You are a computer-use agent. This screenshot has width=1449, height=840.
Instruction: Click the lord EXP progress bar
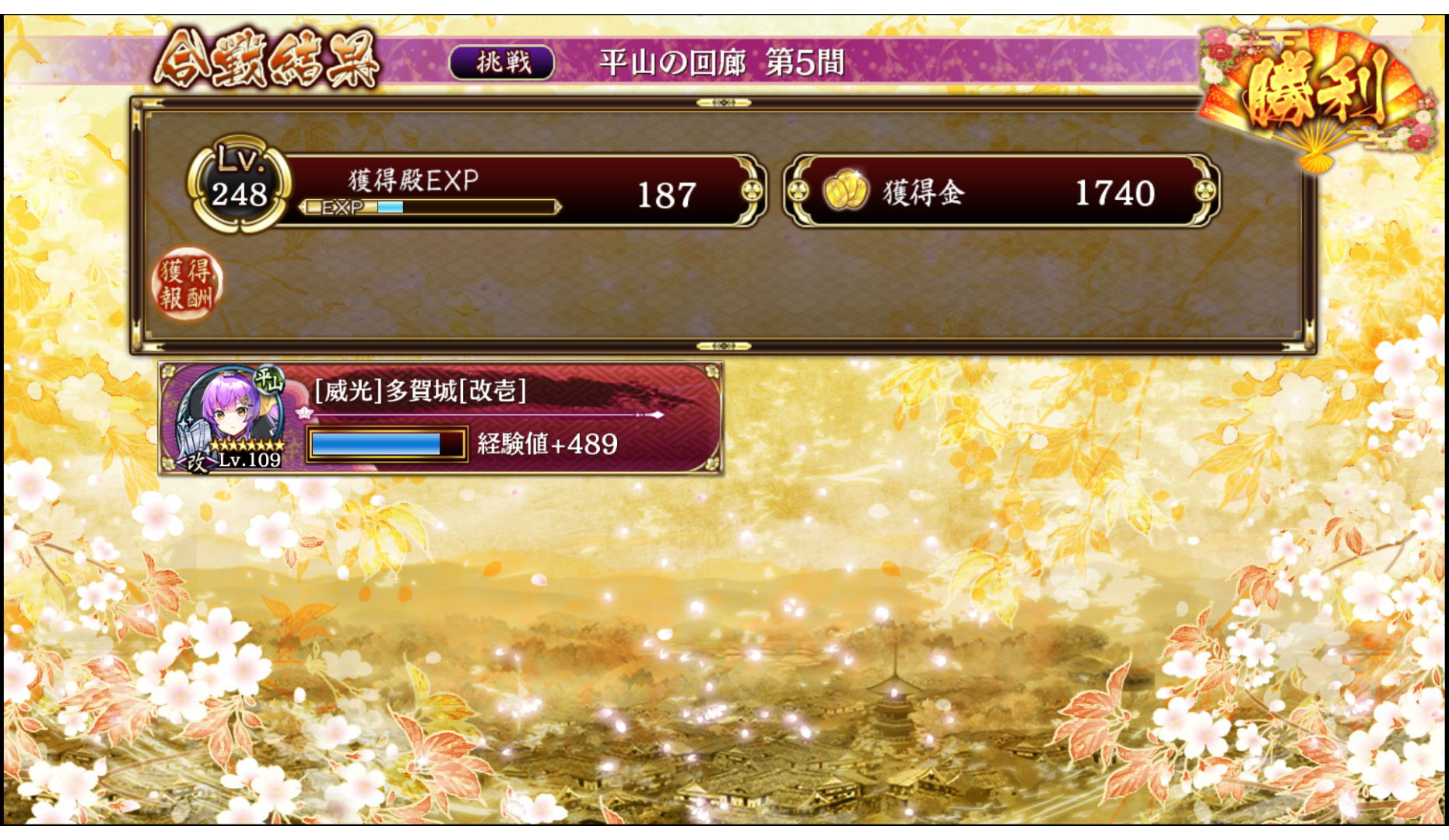tap(430, 207)
